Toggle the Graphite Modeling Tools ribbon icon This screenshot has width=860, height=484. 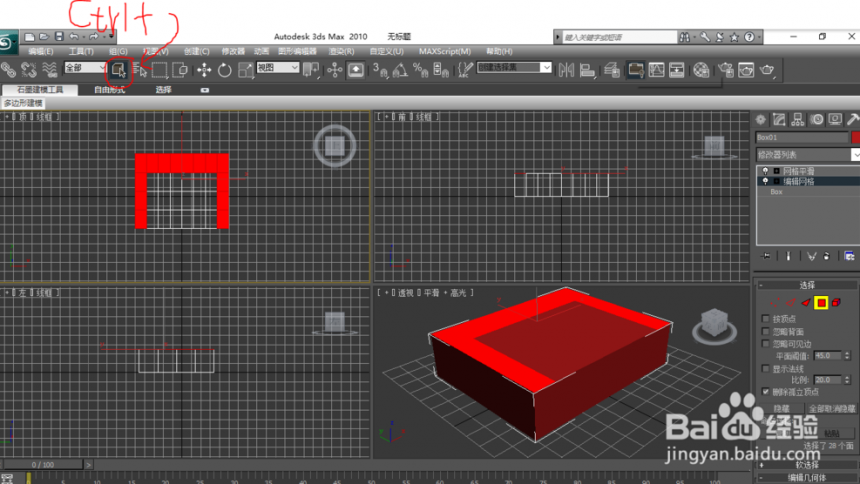coord(635,70)
